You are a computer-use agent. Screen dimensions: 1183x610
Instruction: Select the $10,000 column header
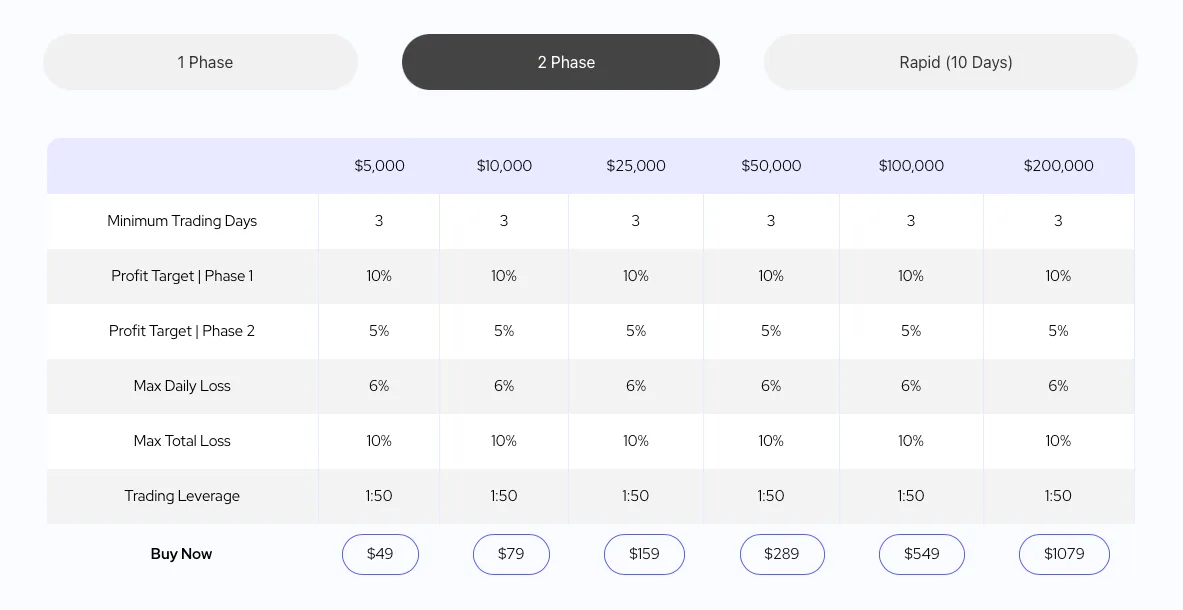click(504, 166)
